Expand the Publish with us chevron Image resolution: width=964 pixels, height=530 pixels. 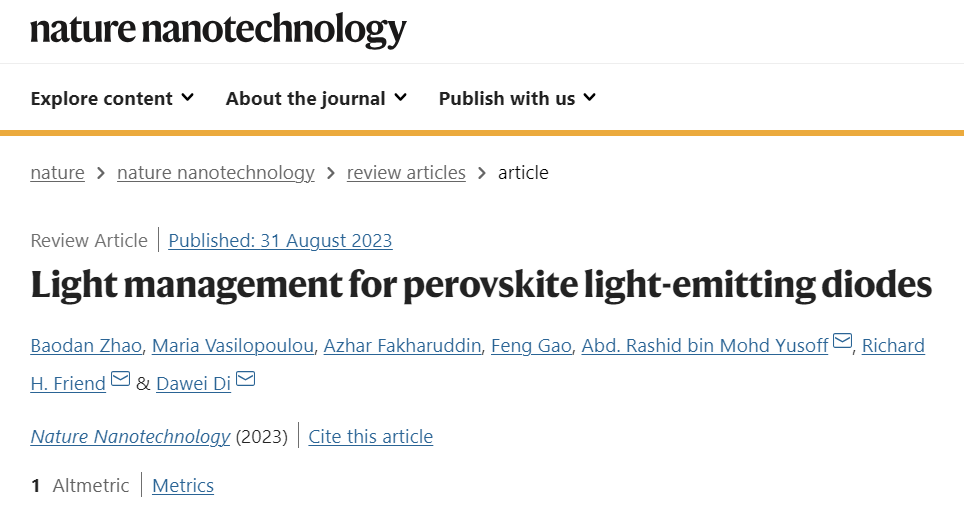(590, 98)
